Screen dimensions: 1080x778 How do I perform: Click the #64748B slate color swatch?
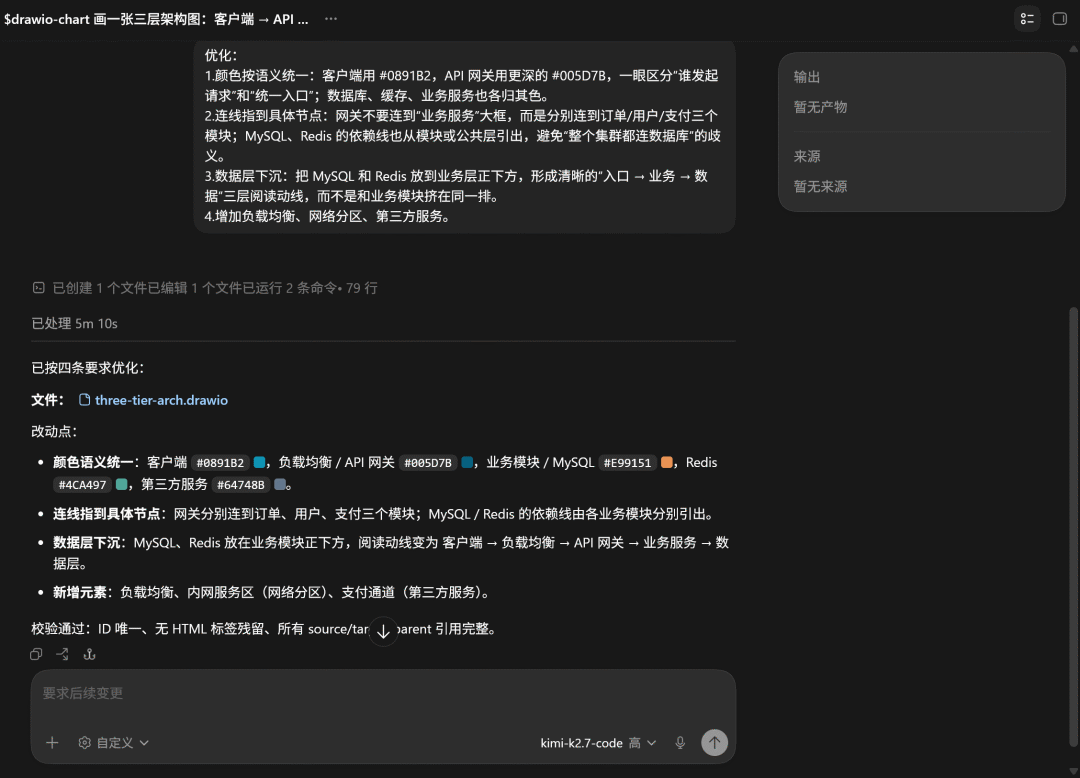click(x=280, y=485)
